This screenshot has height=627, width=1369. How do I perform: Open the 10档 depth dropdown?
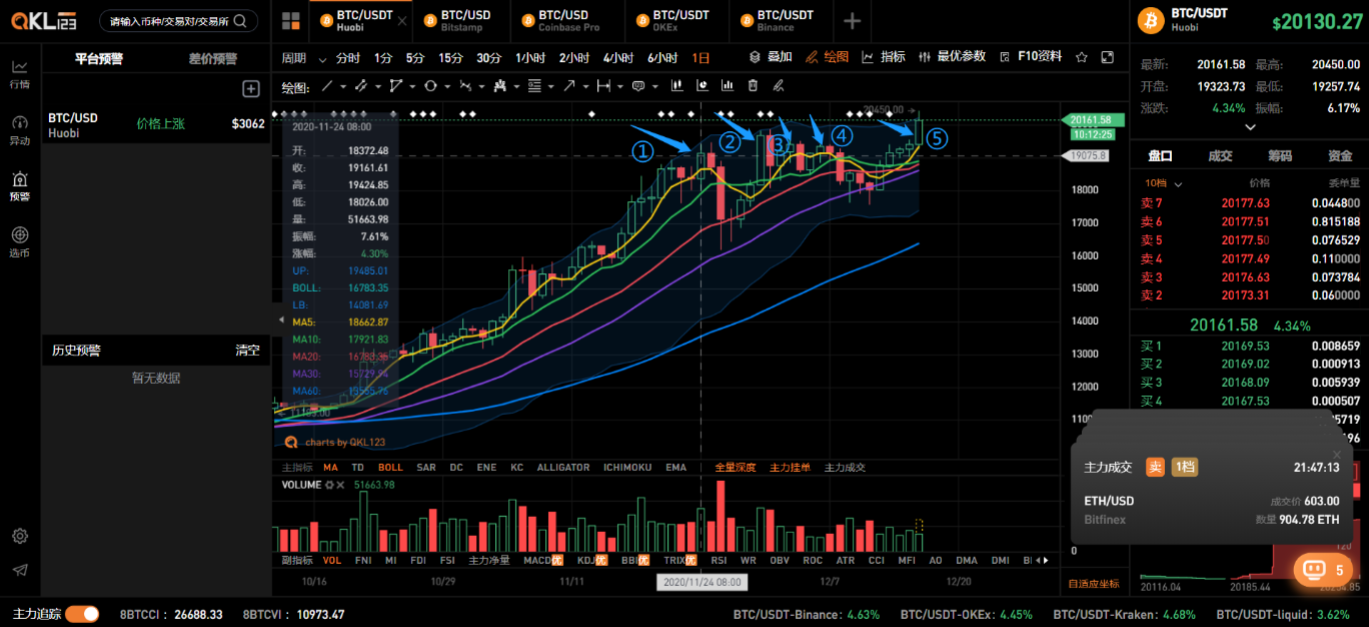coord(1161,184)
